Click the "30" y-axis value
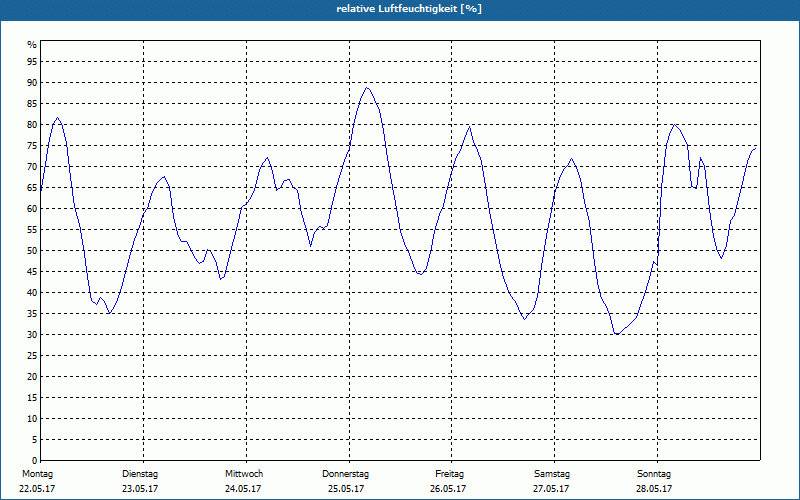 [x=32, y=335]
